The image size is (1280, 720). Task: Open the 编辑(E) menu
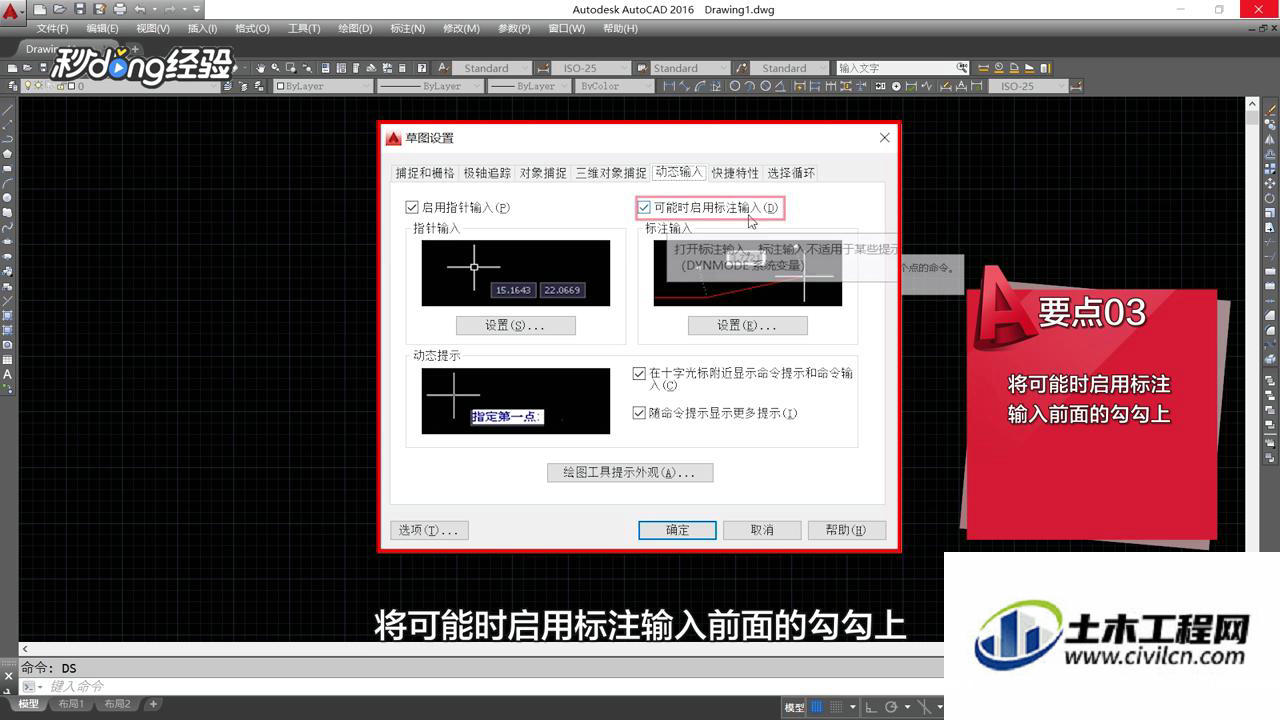pyautogui.click(x=102, y=28)
